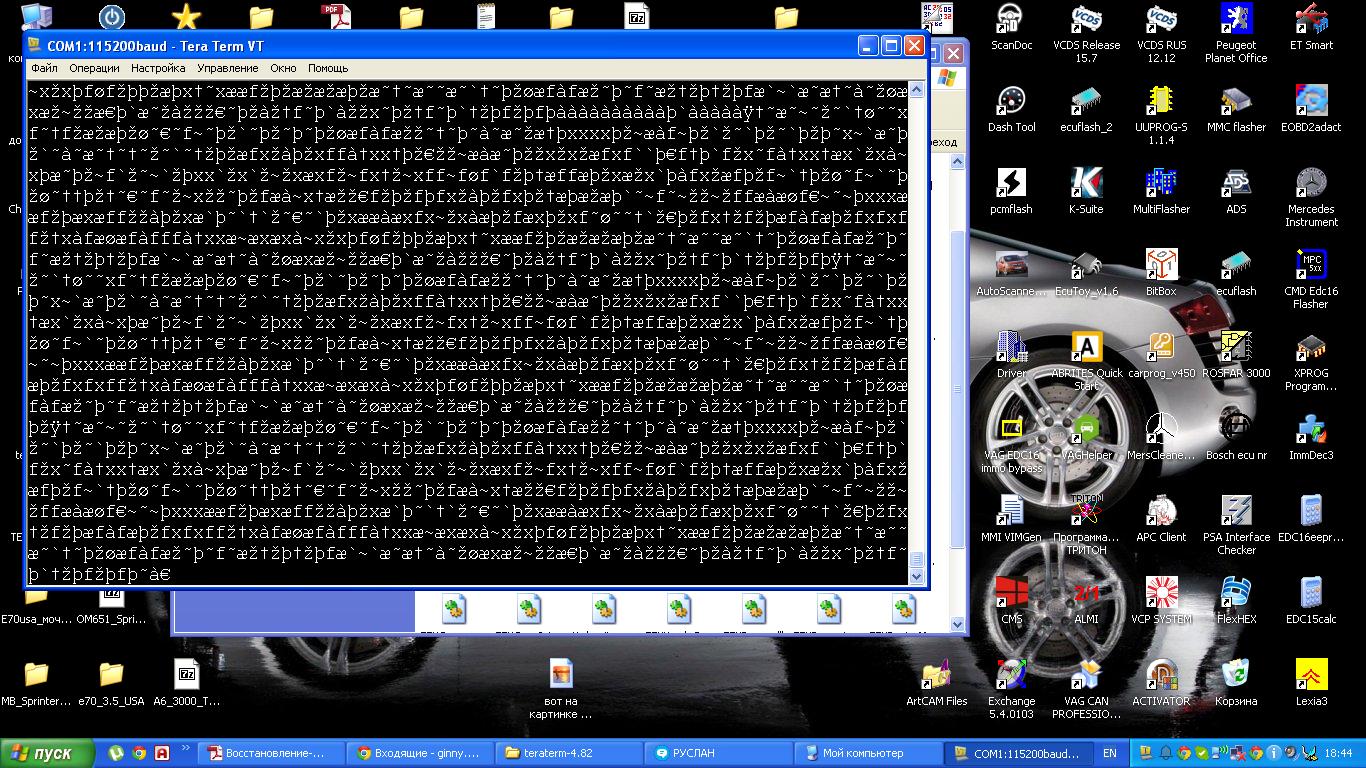
Task: Select the FlexHEX desktop icon
Action: (1236, 593)
